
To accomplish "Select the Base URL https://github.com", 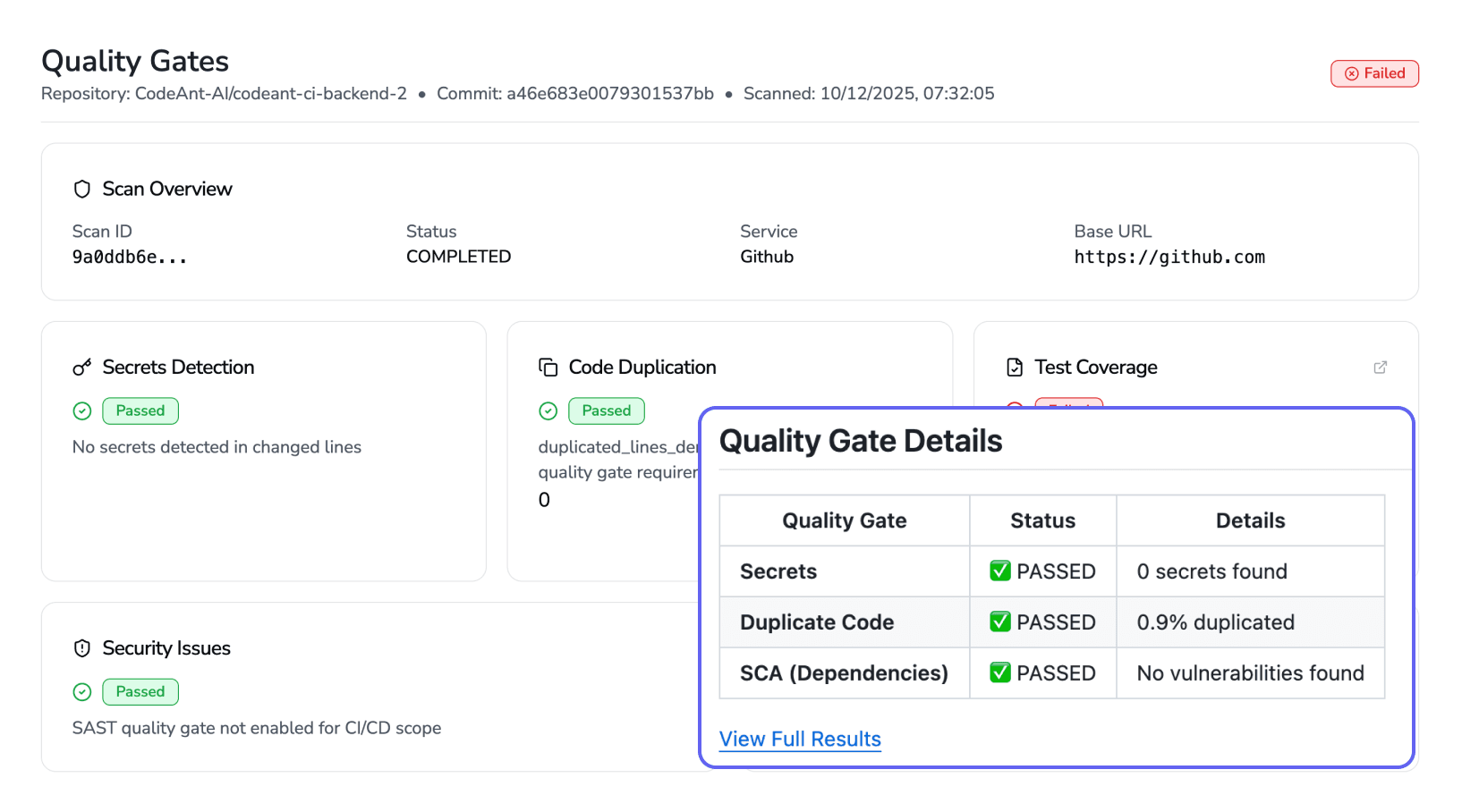I will point(1169,257).
